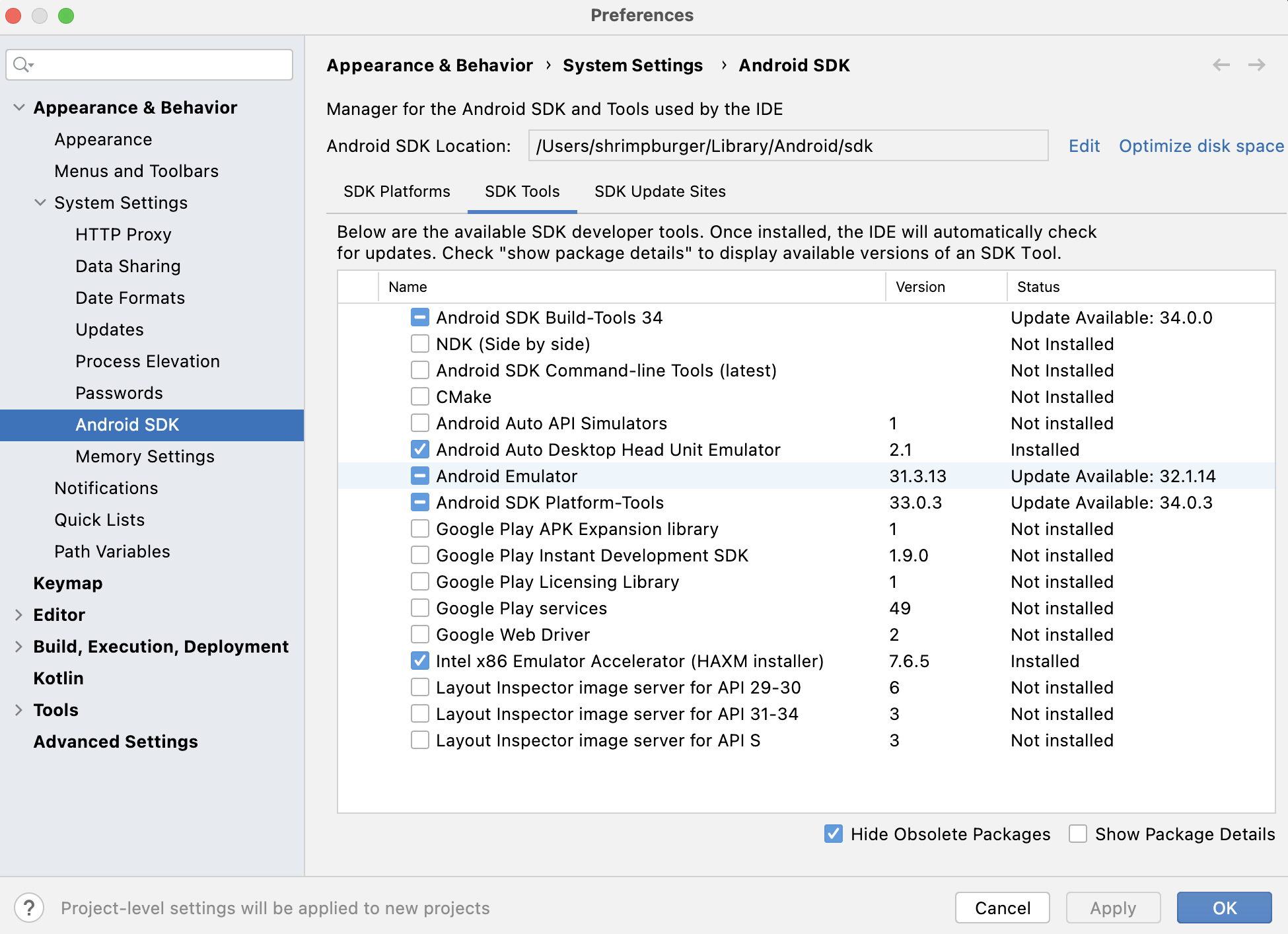Collapse the System Settings tree node
This screenshot has height=934, width=1288.
(x=40, y=203)
